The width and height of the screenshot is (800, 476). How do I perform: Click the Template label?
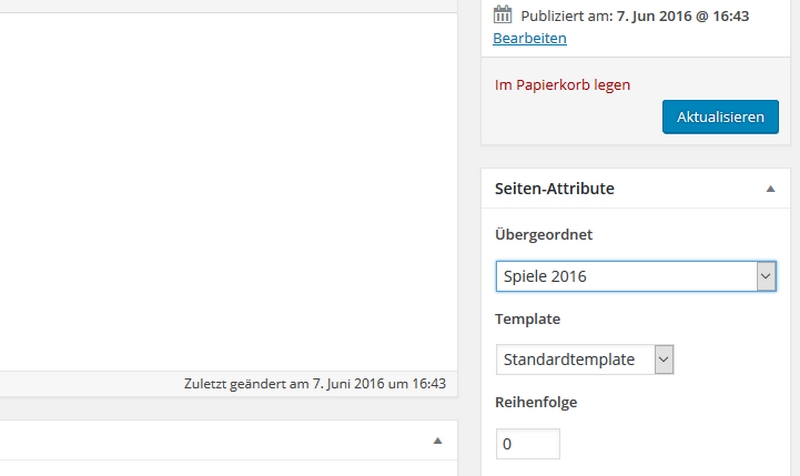[527, 319]
